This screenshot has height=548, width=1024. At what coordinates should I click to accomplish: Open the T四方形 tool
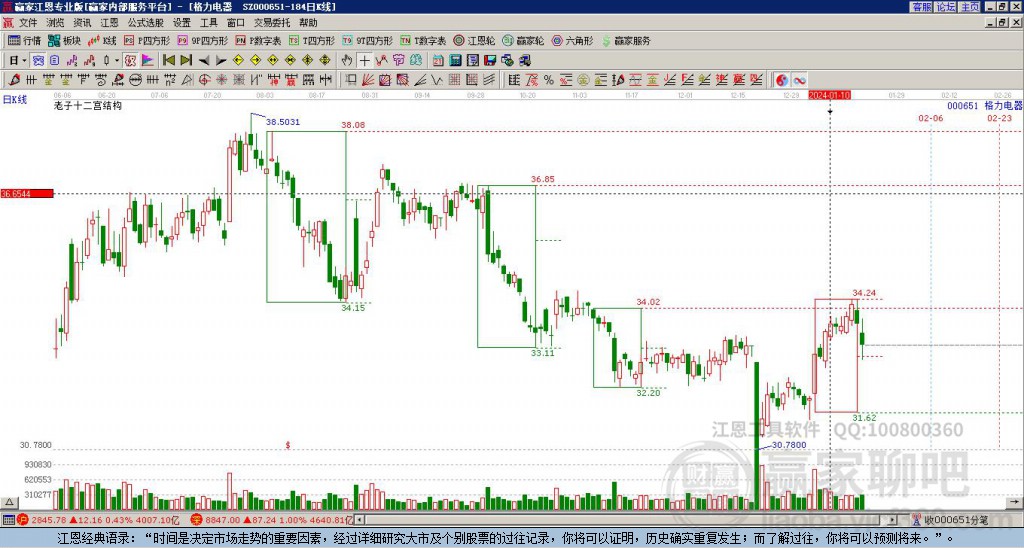coord(312,40)
